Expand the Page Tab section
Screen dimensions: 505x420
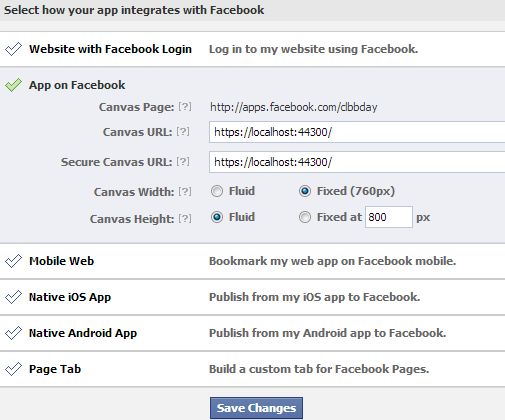[55, 369]
